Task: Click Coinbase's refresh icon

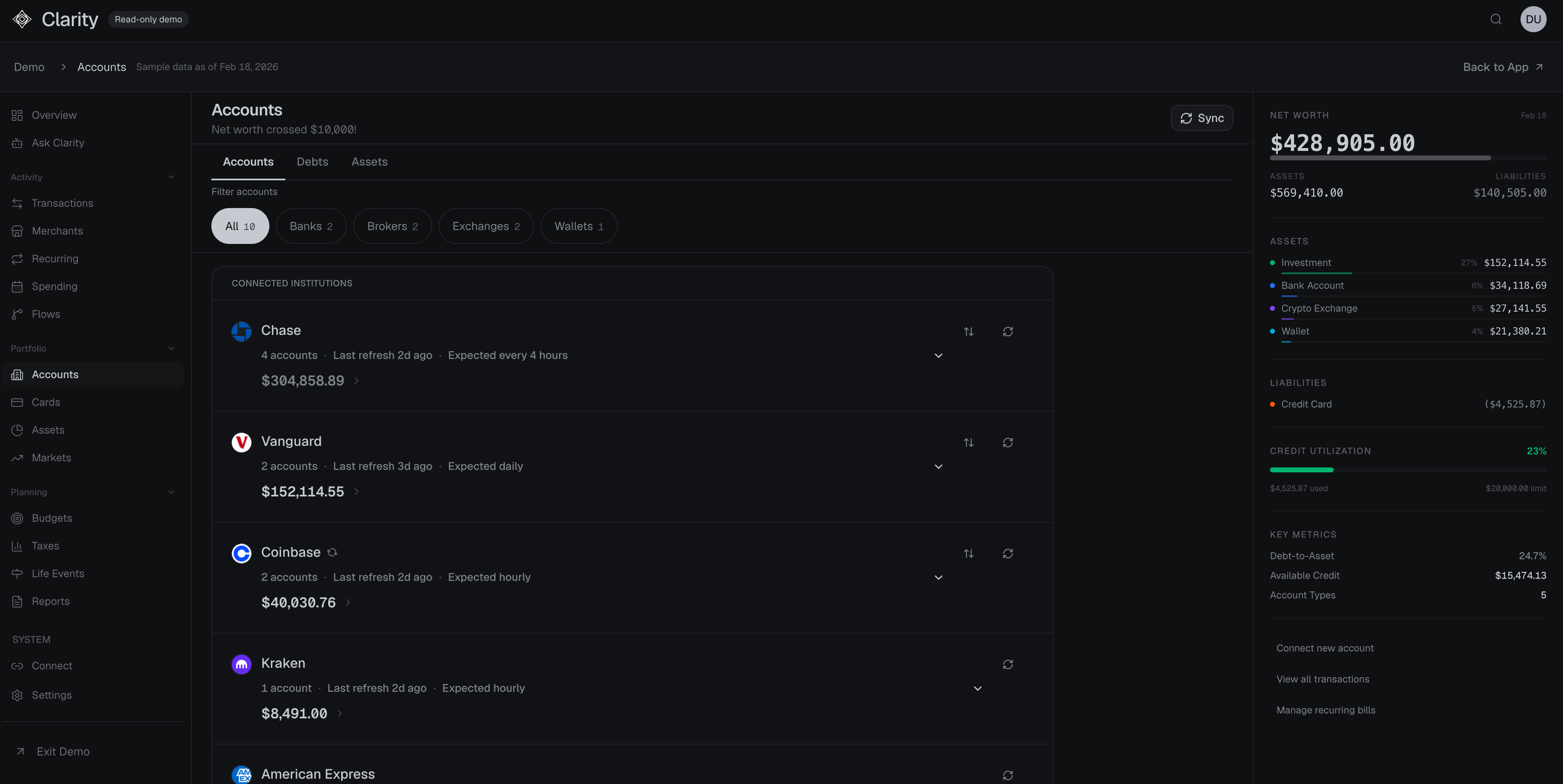Action: click(x=1007, y=554)
